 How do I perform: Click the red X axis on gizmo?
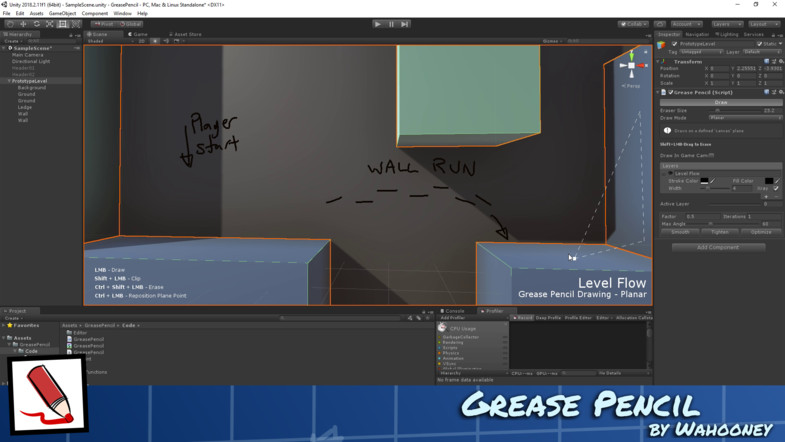click(x=641, y=66)
